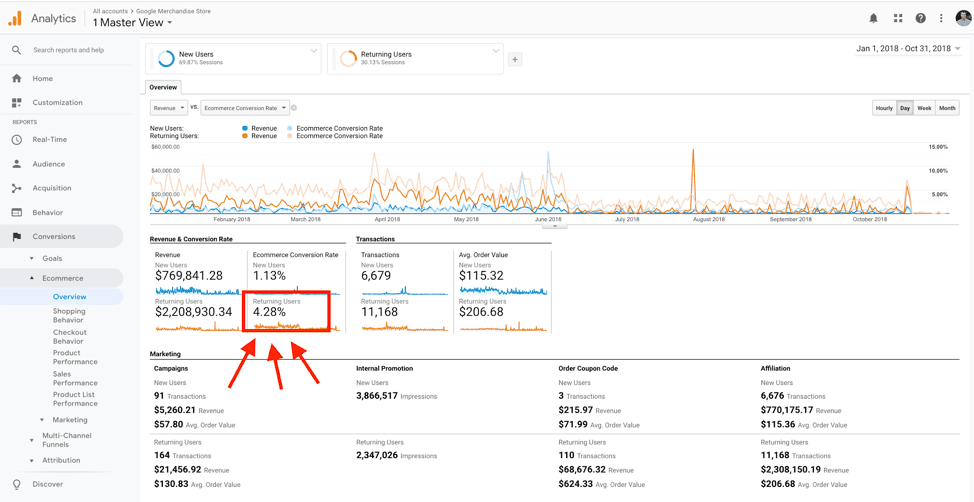Open Shopping Behavior report
This screenshot has height=502, width=974.
coord(69,316)
